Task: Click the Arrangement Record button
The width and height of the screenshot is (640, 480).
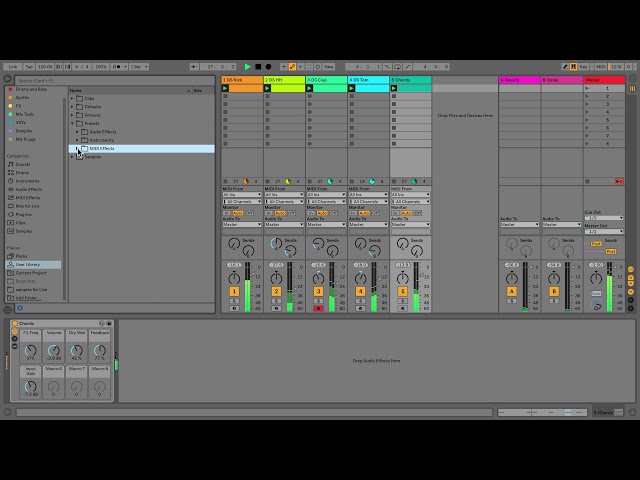Action: click(x=268, y=67)
